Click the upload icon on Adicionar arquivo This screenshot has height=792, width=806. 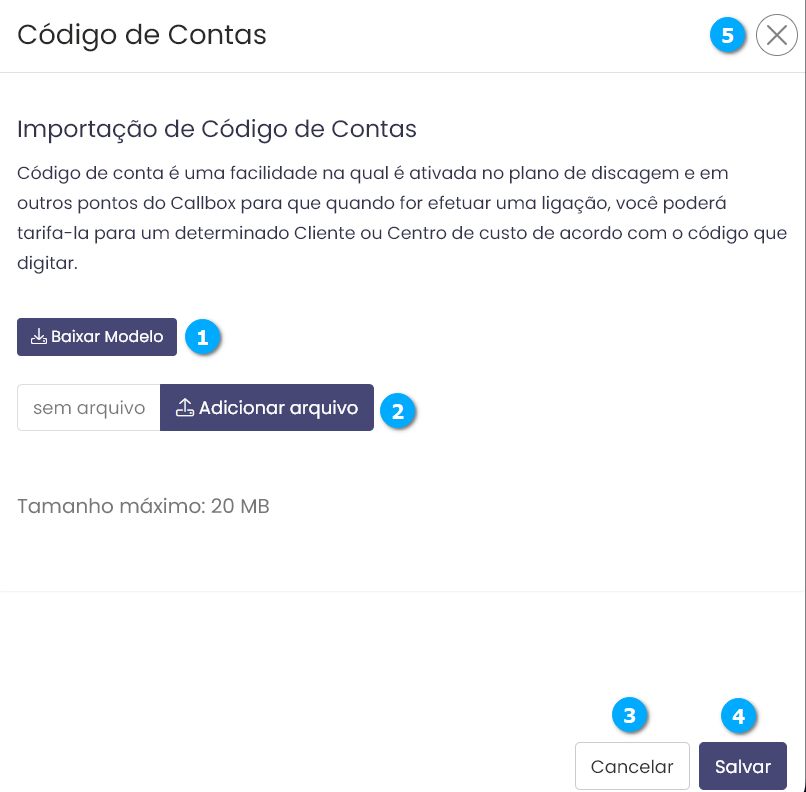click(x=185, y=407)
